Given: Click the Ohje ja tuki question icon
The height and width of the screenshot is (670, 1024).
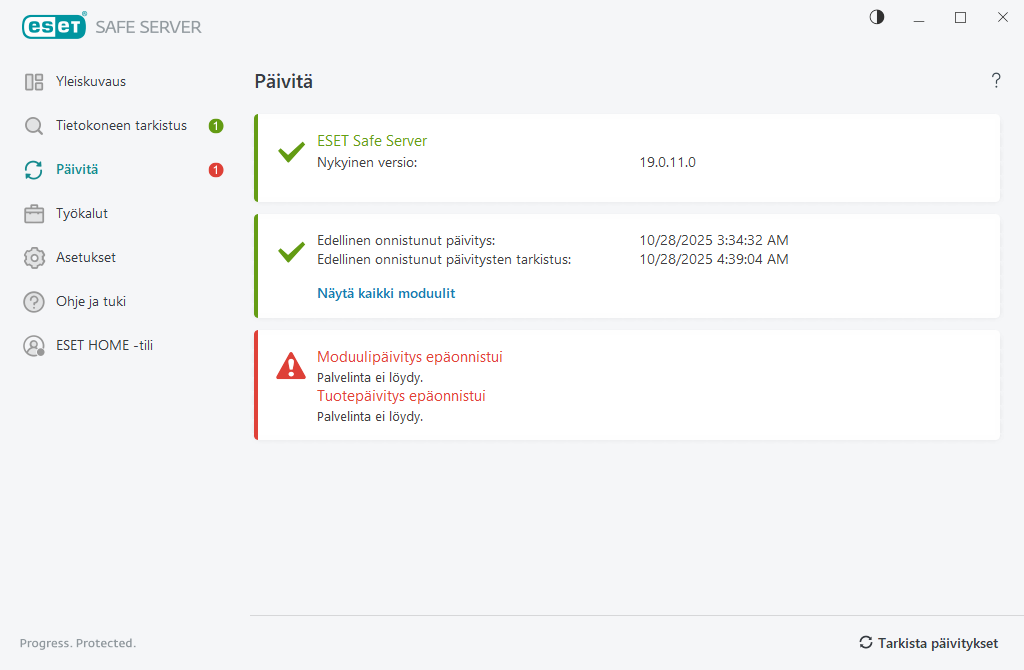Looking at the screenshot, I should point(34,302).
